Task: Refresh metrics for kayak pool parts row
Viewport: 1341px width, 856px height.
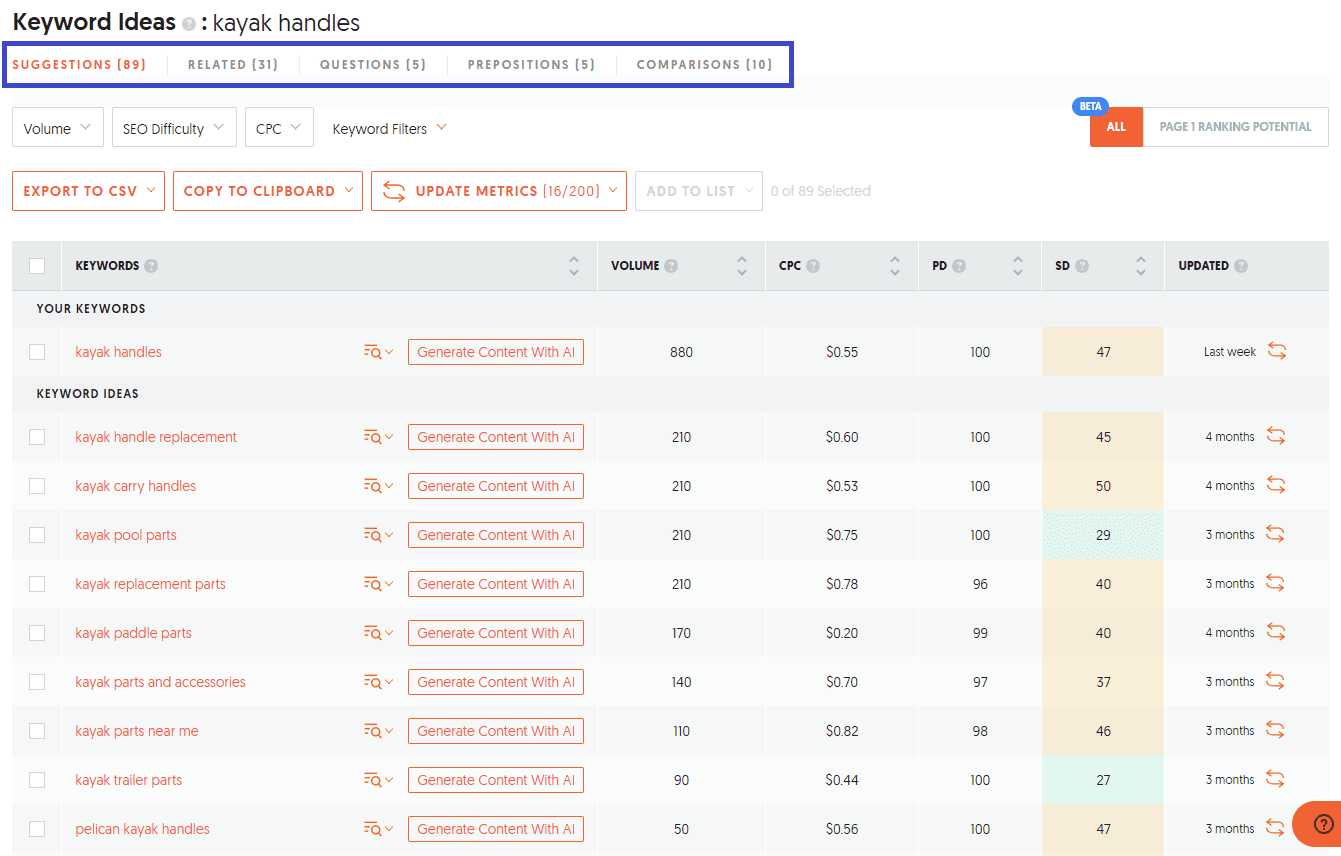Action: coord(1276,534)
